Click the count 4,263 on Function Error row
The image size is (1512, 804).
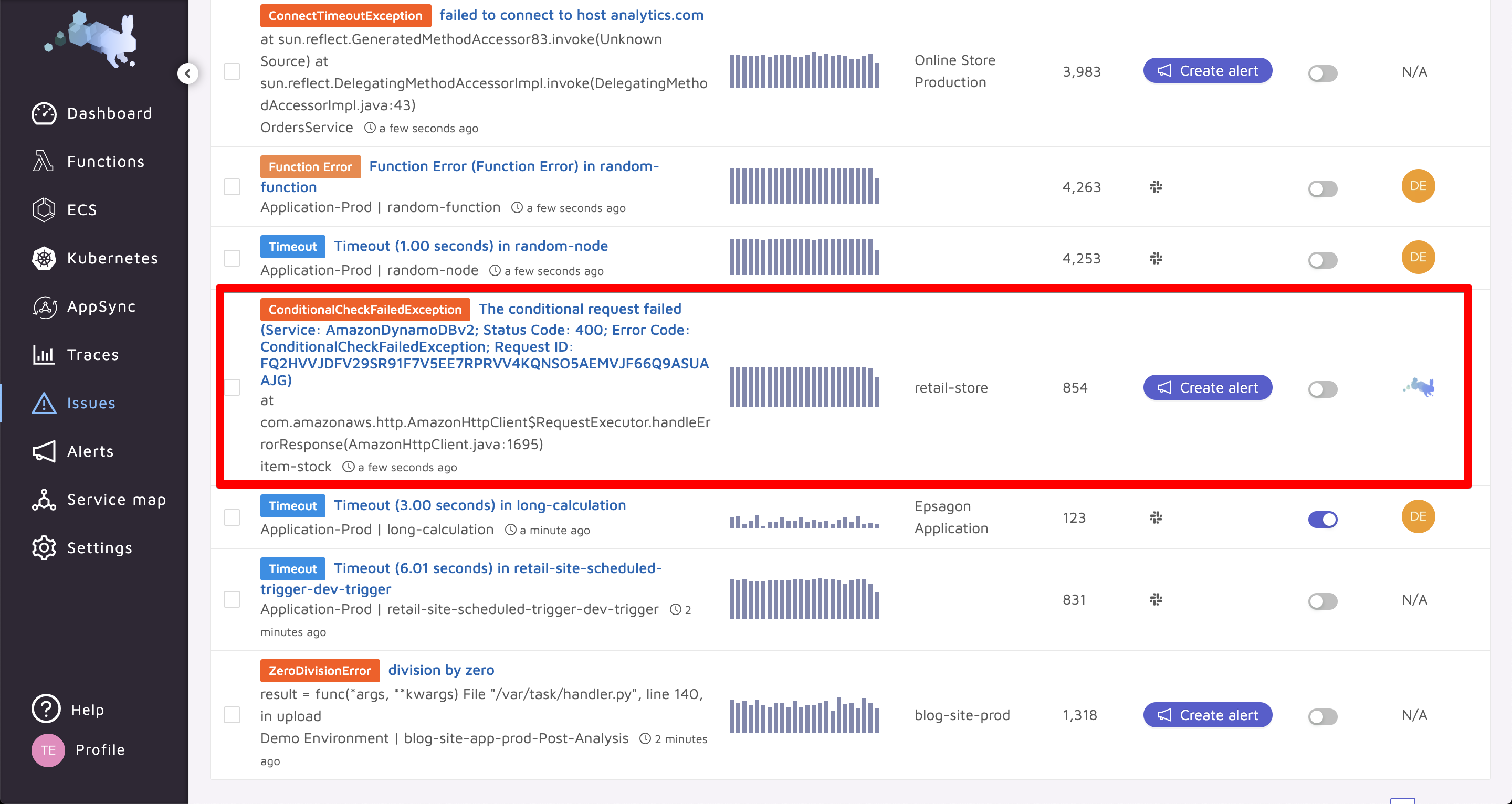pos(1081,187)
